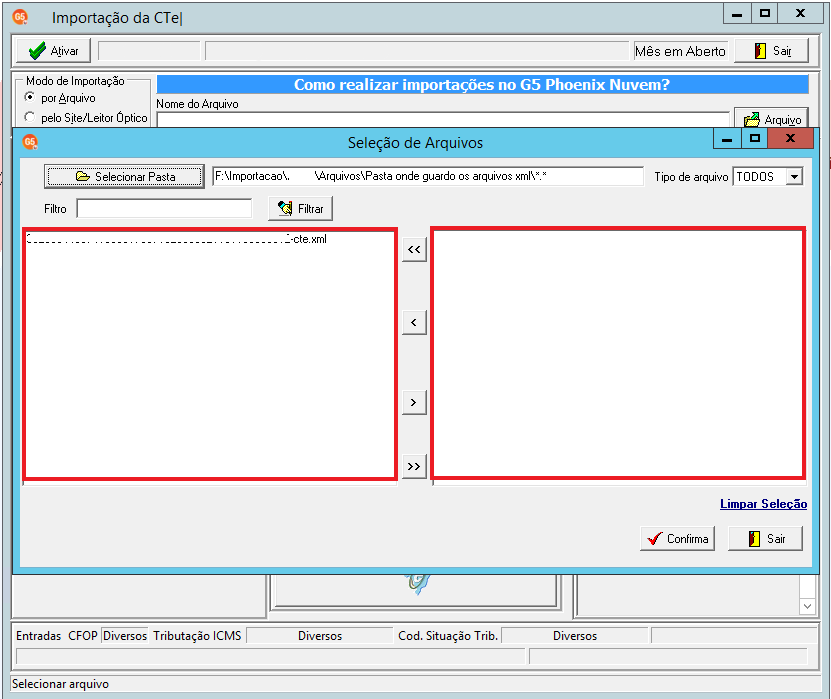Image resolution: width=831 pixels, height=699 pixels.
Task: Close the Importação da CTe window
Action: (x=800, y=14)
